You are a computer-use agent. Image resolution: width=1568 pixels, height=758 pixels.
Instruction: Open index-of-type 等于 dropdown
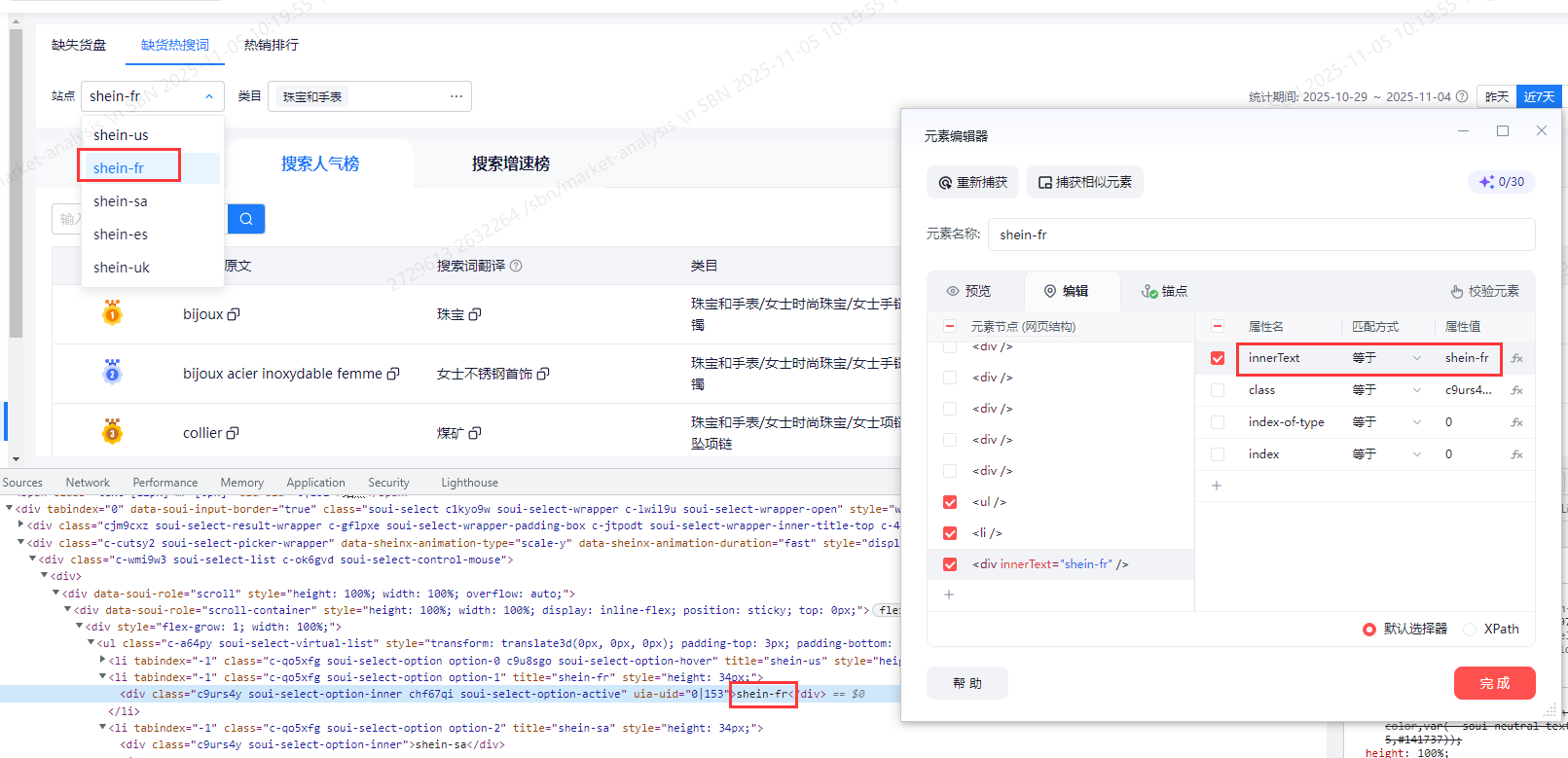pyautogui.click(x=1387, y=422)
